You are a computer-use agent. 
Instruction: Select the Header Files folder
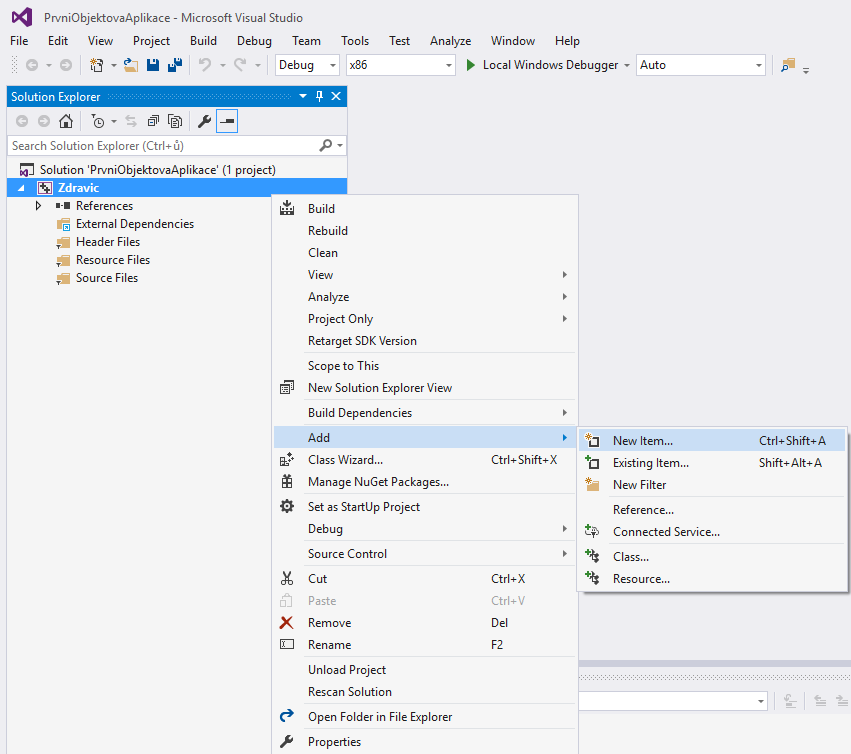[108, 242]
